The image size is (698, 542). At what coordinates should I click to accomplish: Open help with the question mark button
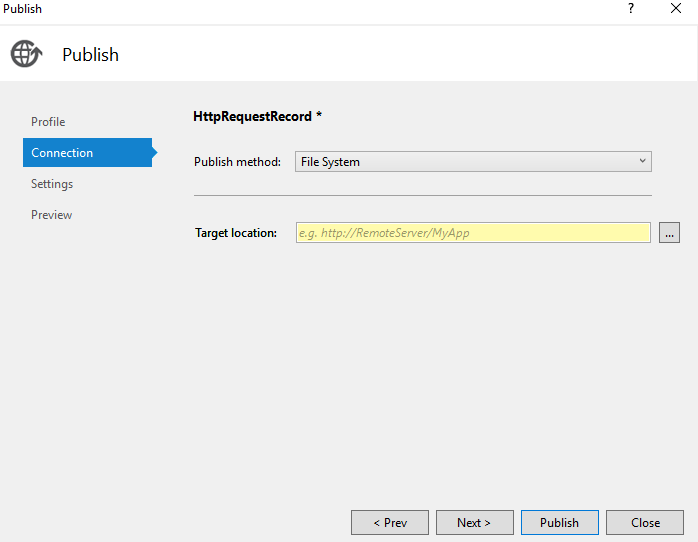631,9
